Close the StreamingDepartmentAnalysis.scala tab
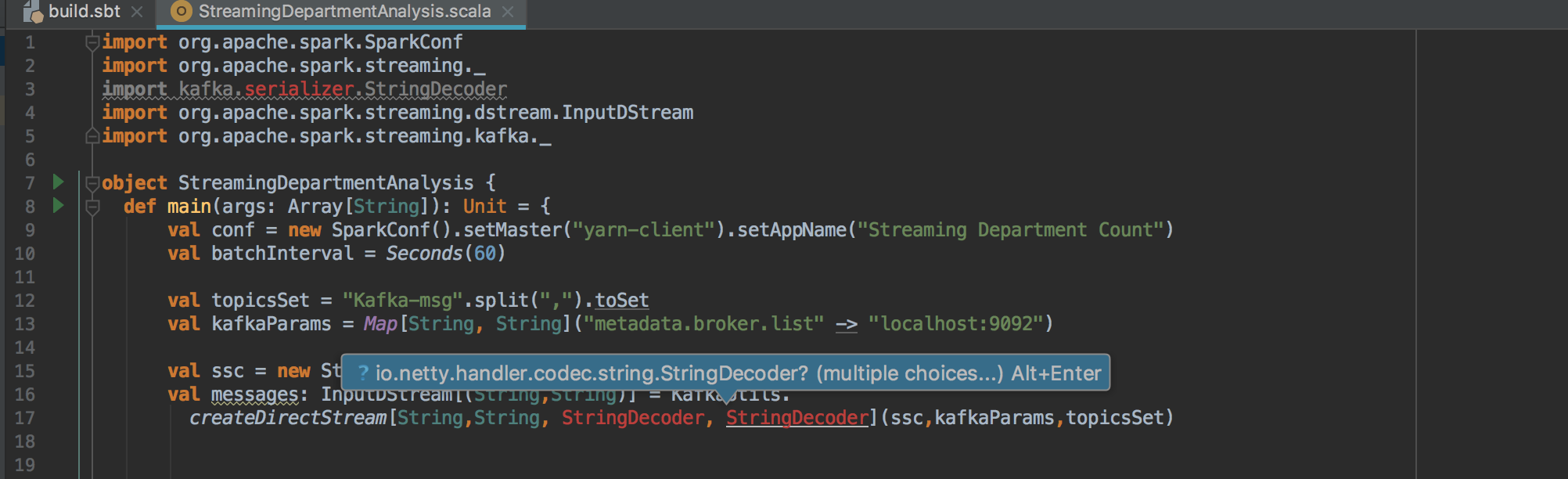This screenshot has width=1568, height=479. [508, 12]
